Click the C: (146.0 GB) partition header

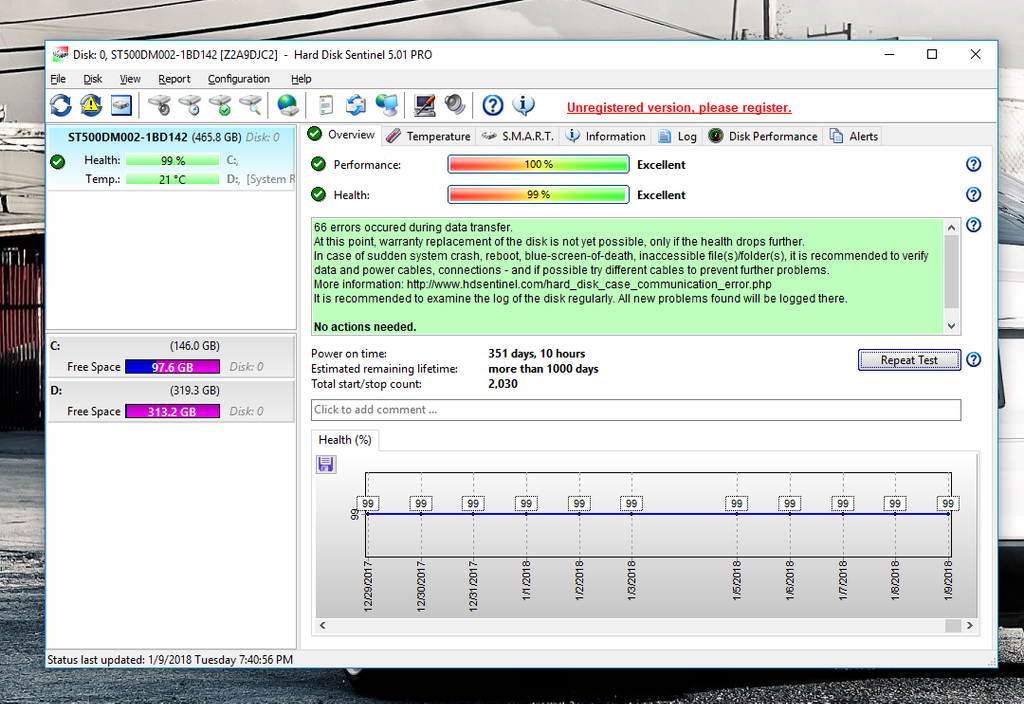coord(172,346)
